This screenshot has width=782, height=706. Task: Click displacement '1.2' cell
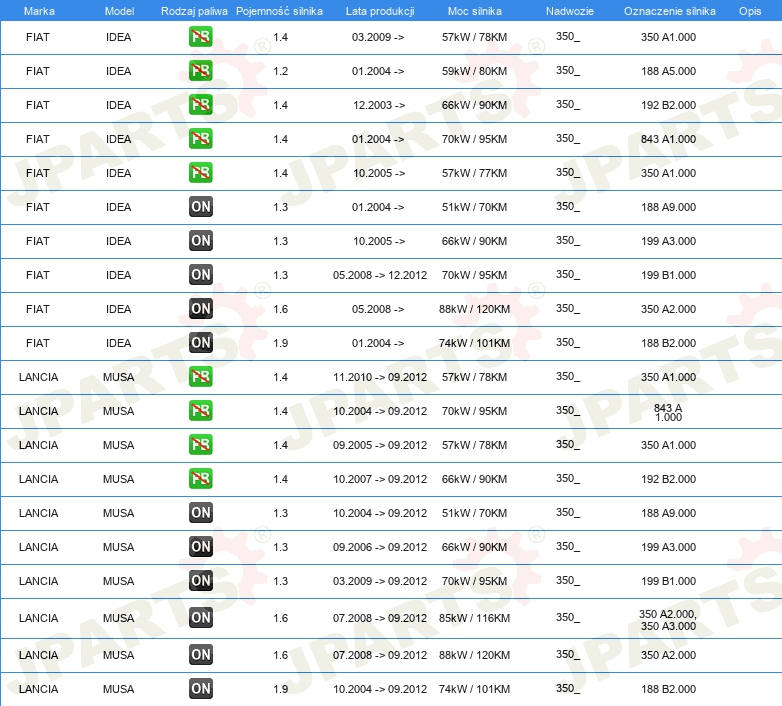pyautogui.click(x=280, y=71)
